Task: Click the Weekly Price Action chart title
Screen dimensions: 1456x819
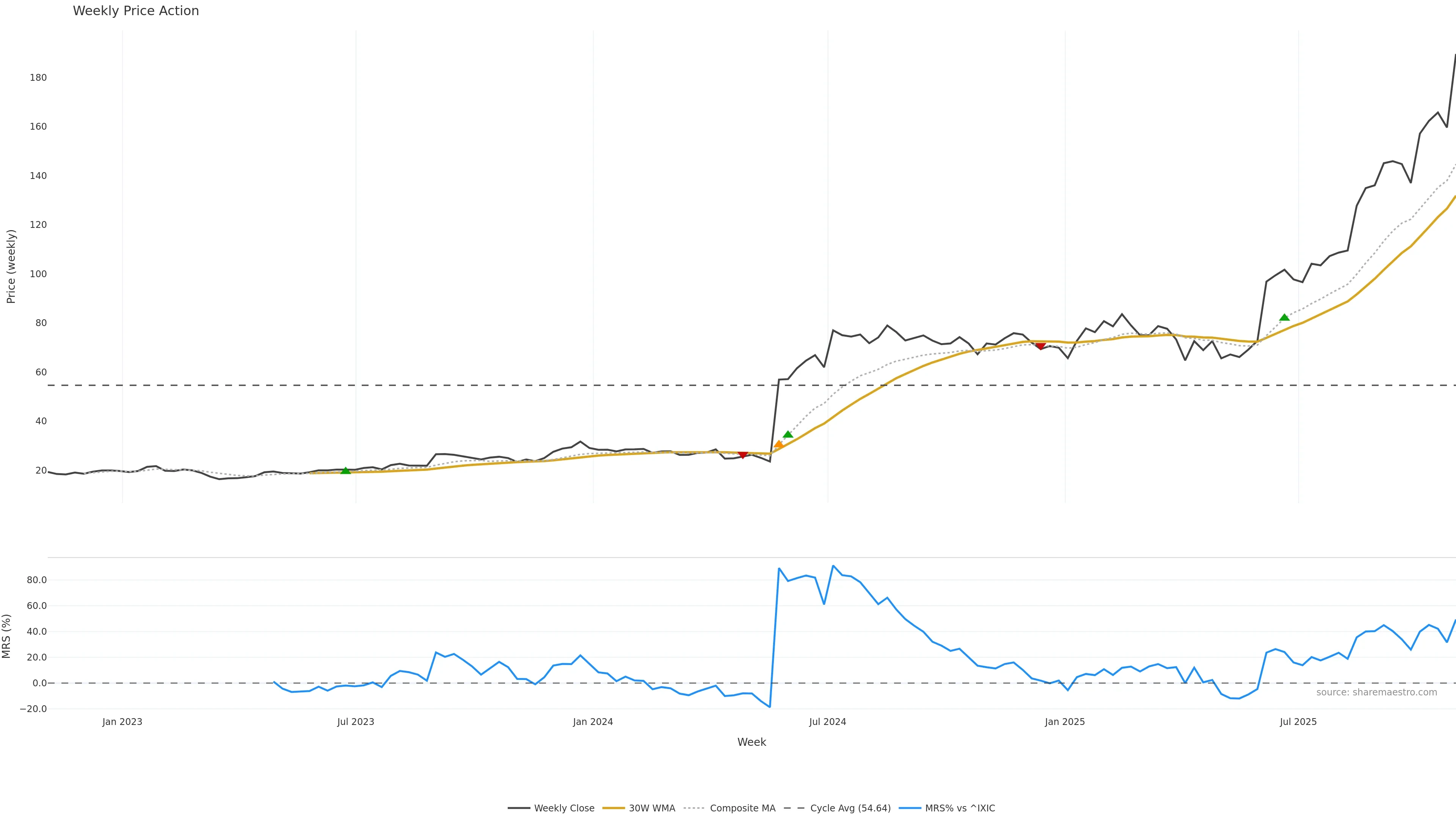Action: (136, 11)
